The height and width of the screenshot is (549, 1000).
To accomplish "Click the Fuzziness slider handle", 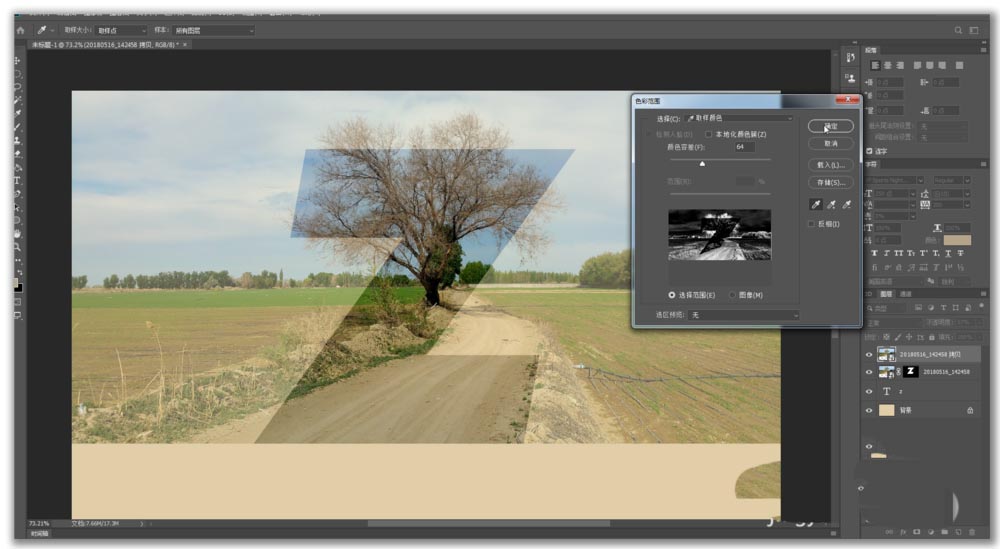I will click(702, 164).
